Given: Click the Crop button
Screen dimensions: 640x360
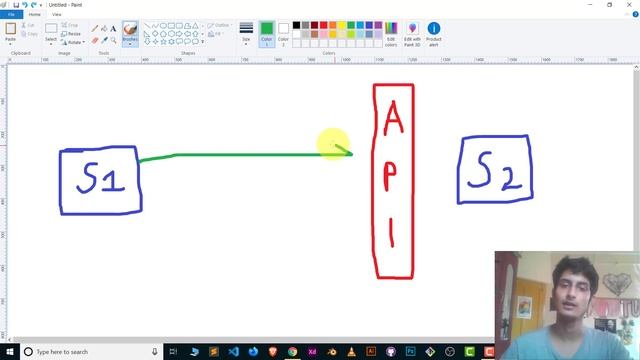Looking at the screenshot, I should click(70, 25).
